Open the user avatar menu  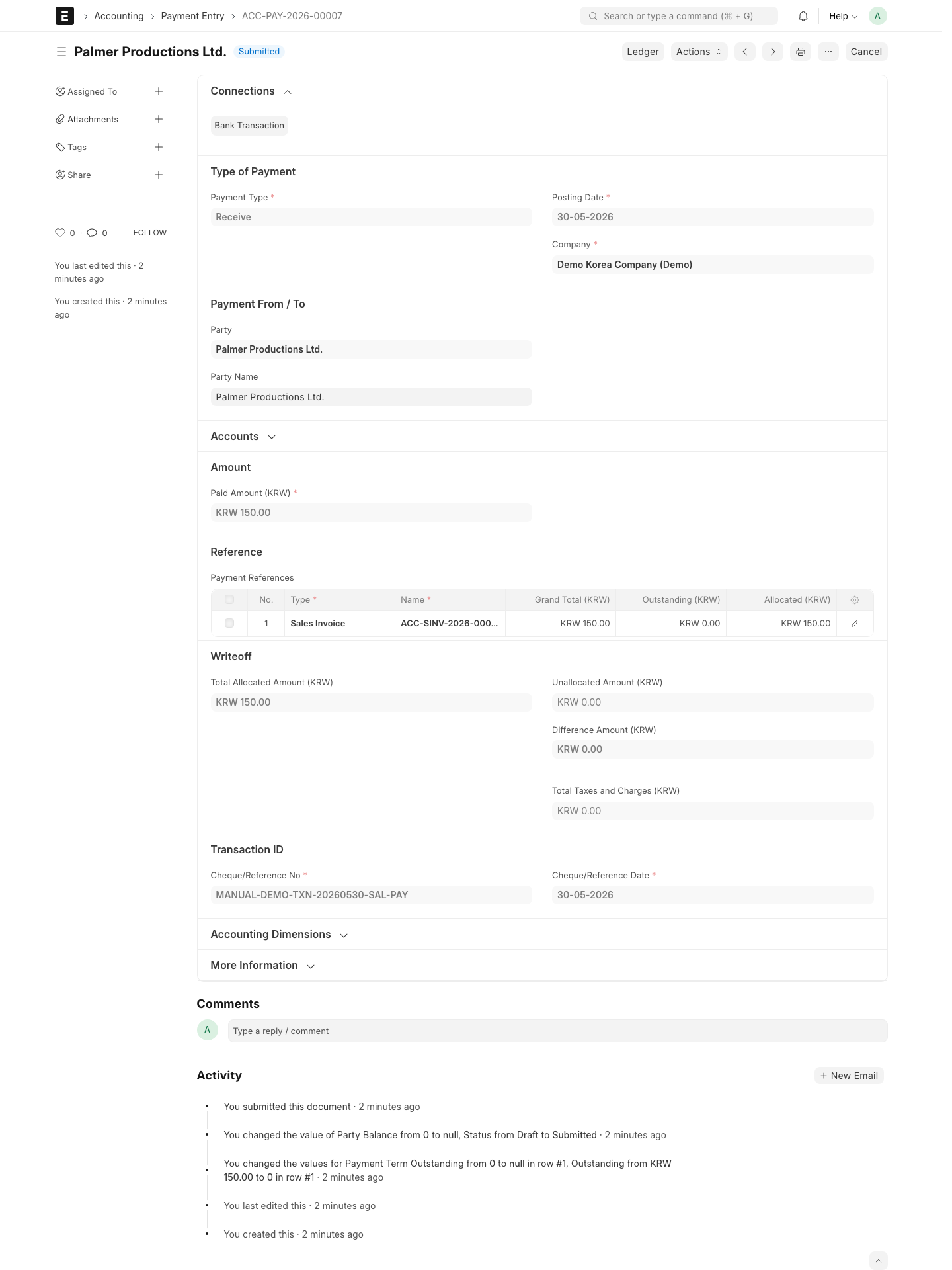click(877, 16)
